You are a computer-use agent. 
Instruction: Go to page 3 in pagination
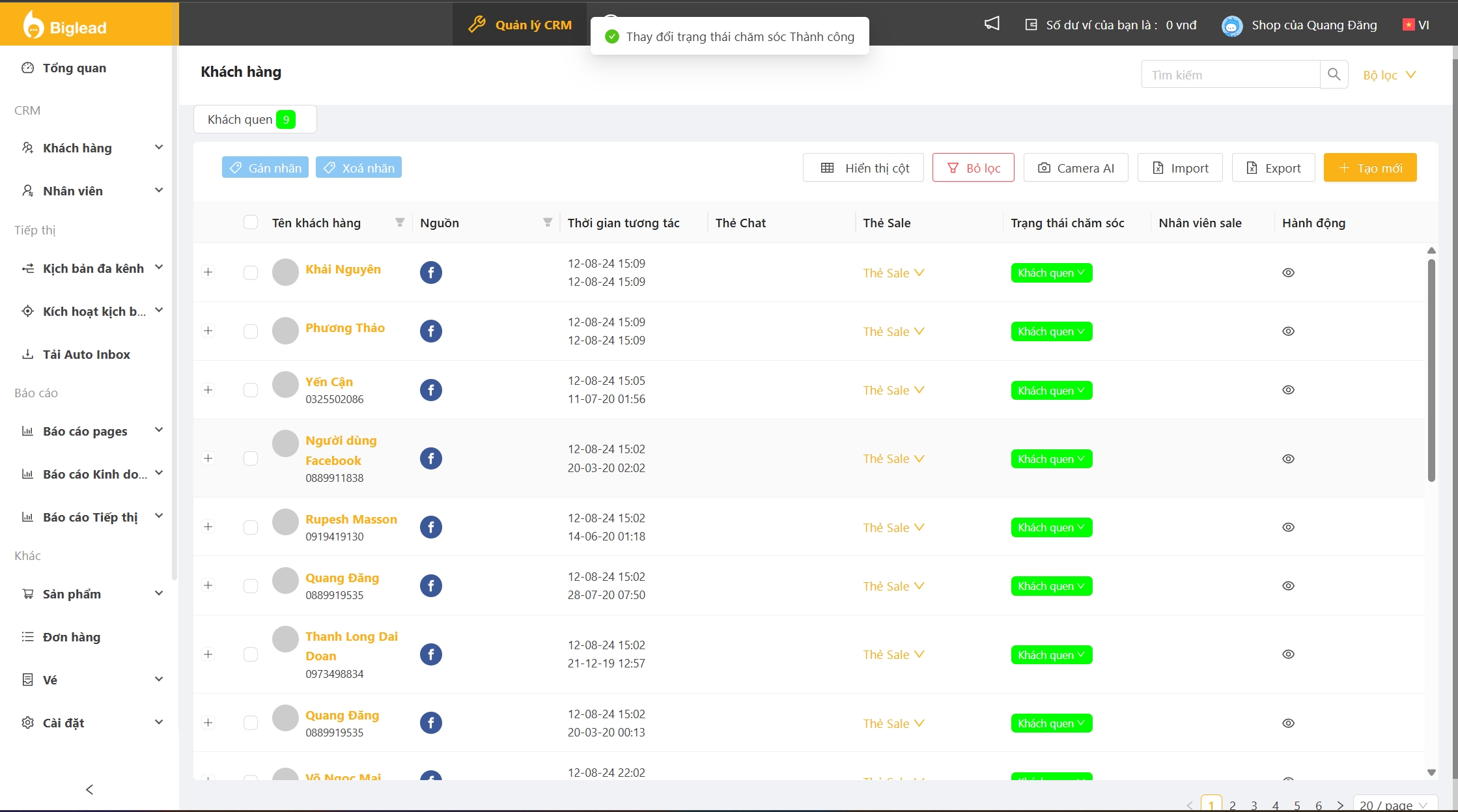pyautogui.click(x=1254, y=805)
